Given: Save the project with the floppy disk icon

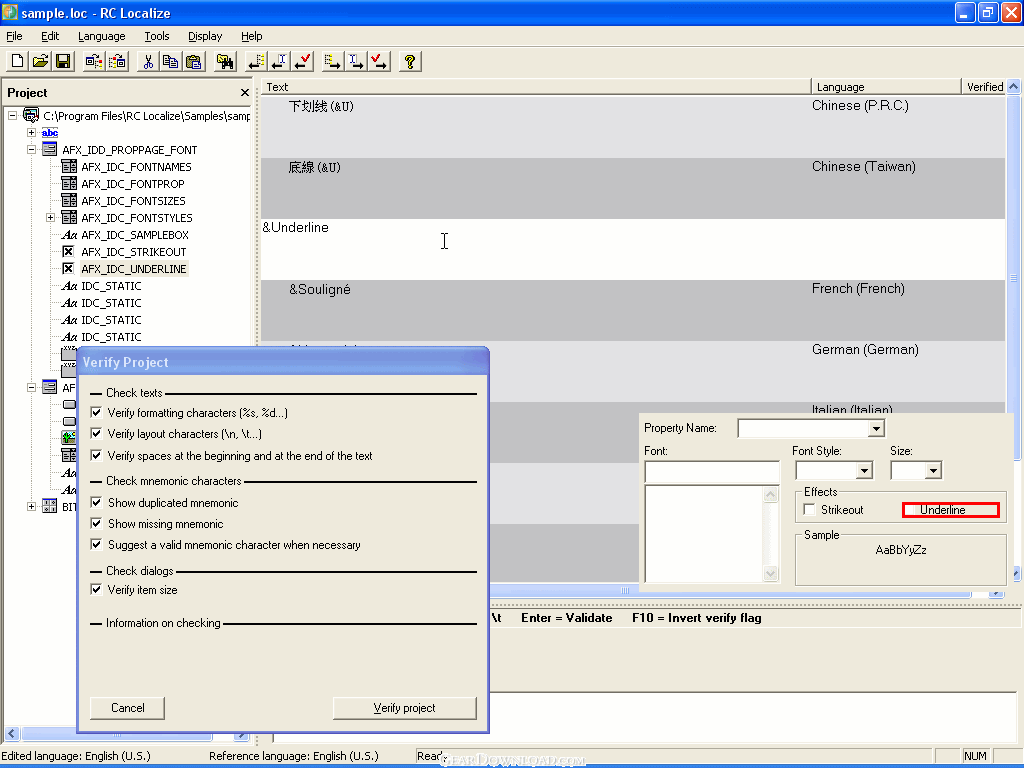Looking at the screenshot, I should (63, 61).
